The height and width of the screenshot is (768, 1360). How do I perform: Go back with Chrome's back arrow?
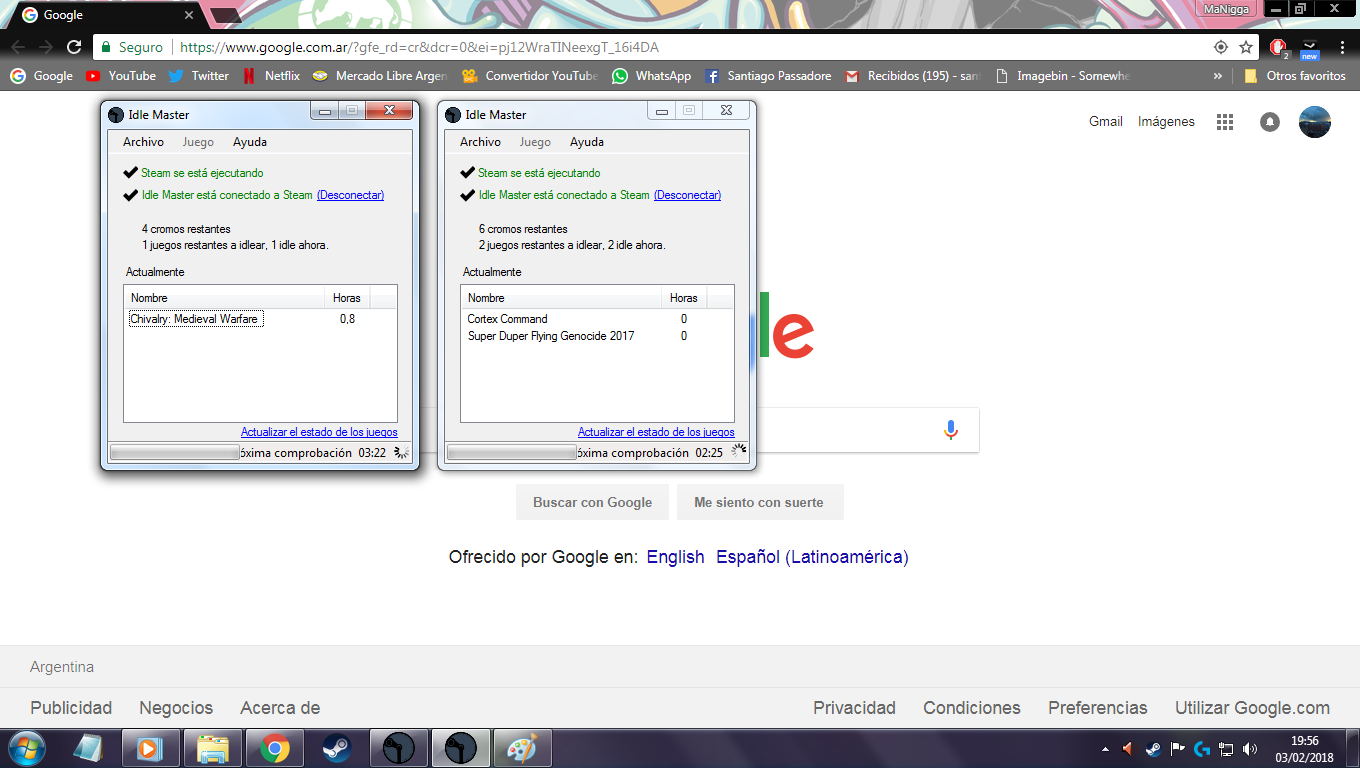pos(19,47)
